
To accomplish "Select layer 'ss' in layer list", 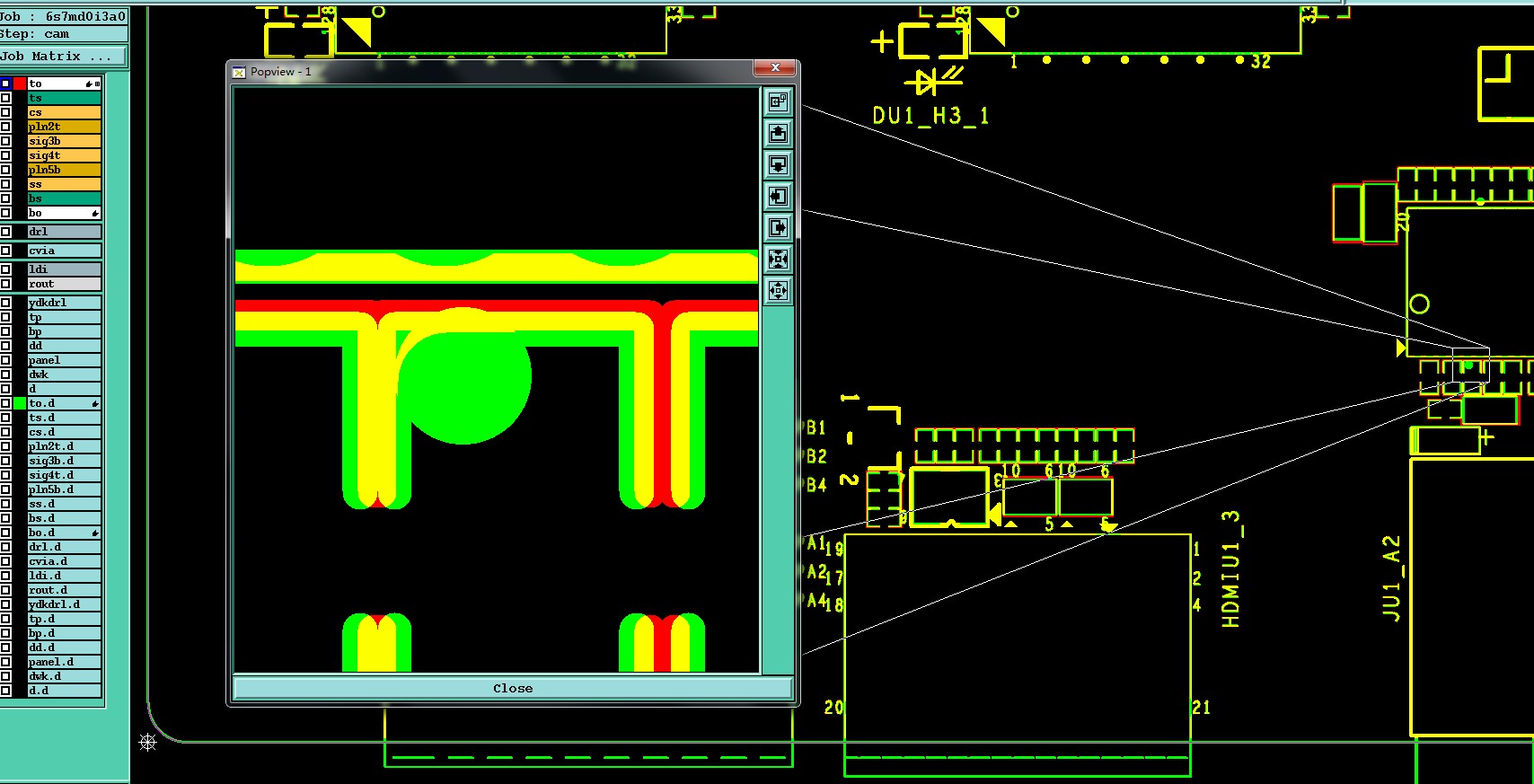I will point(65,184).
